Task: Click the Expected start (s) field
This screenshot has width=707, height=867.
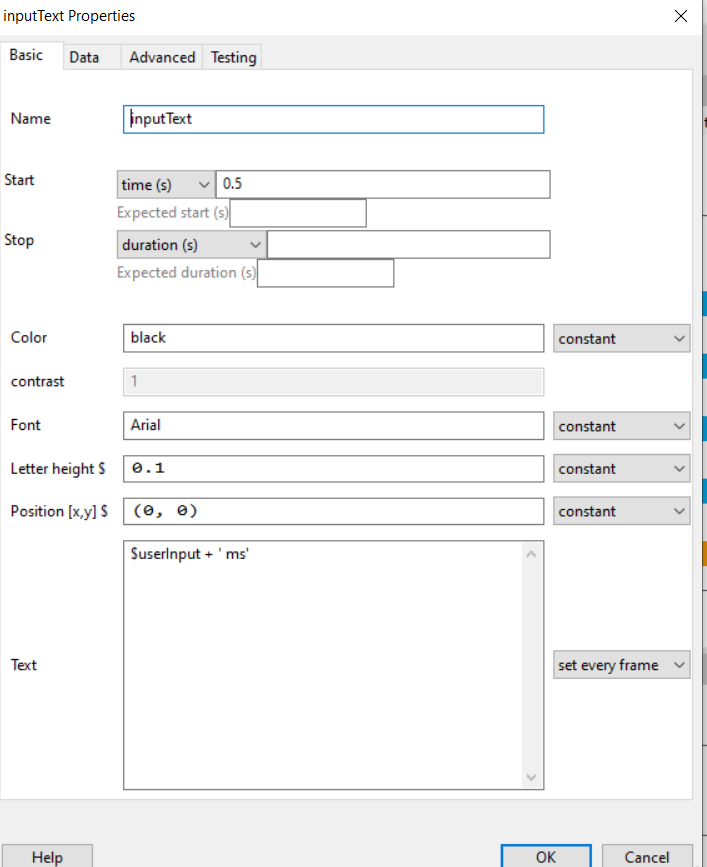Action: tap(298, 213)
